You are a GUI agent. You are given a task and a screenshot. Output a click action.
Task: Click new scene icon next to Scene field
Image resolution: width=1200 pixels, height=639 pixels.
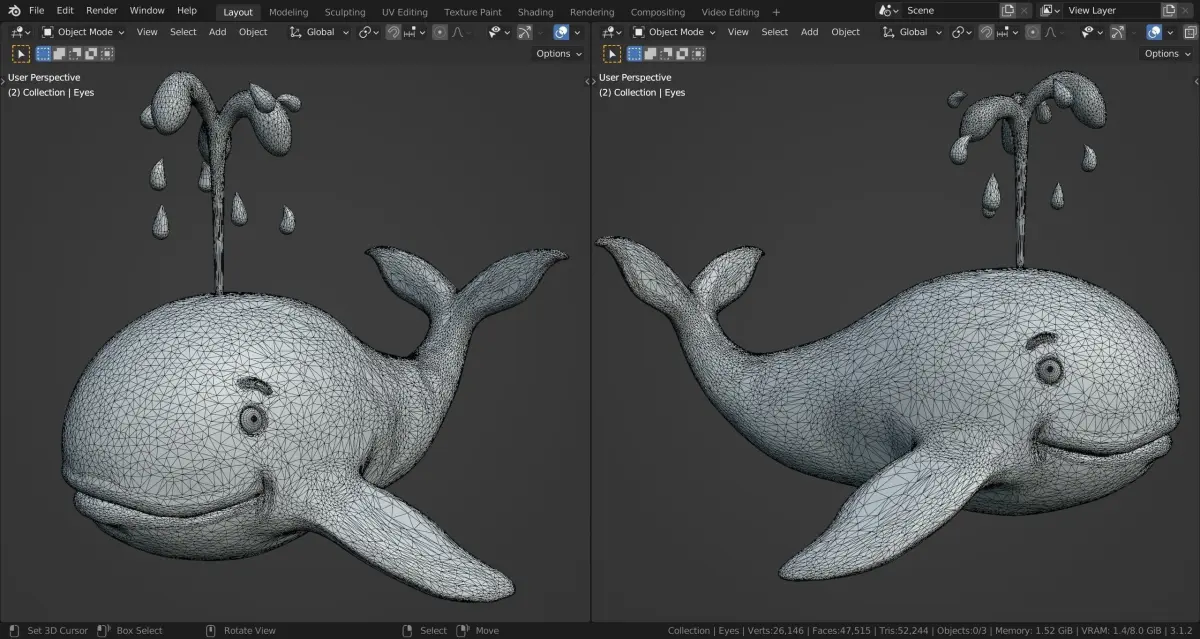point(1008,10)
